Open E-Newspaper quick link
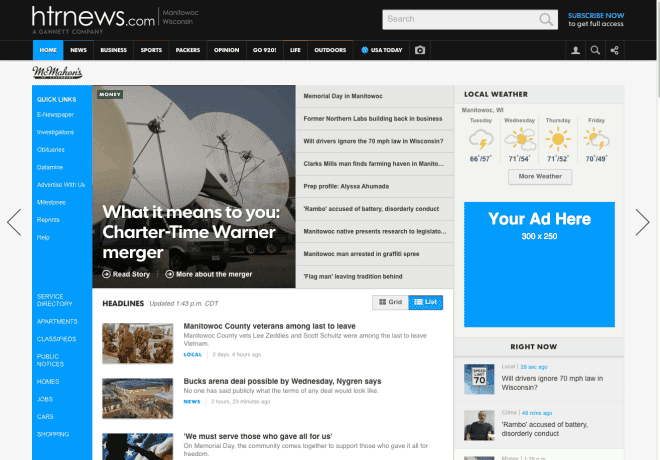This screenshot has width=660, height=460. (x=55, y=114)
